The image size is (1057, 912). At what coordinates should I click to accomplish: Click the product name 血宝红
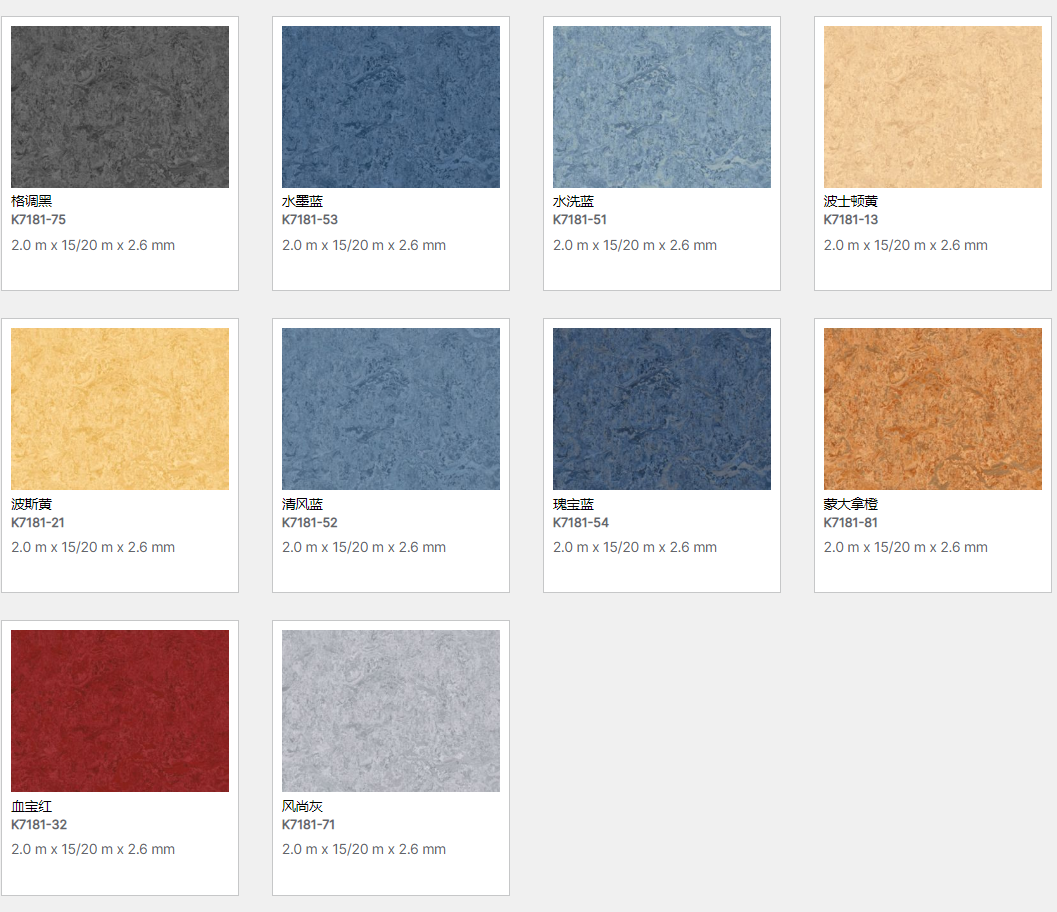point(32,805)
